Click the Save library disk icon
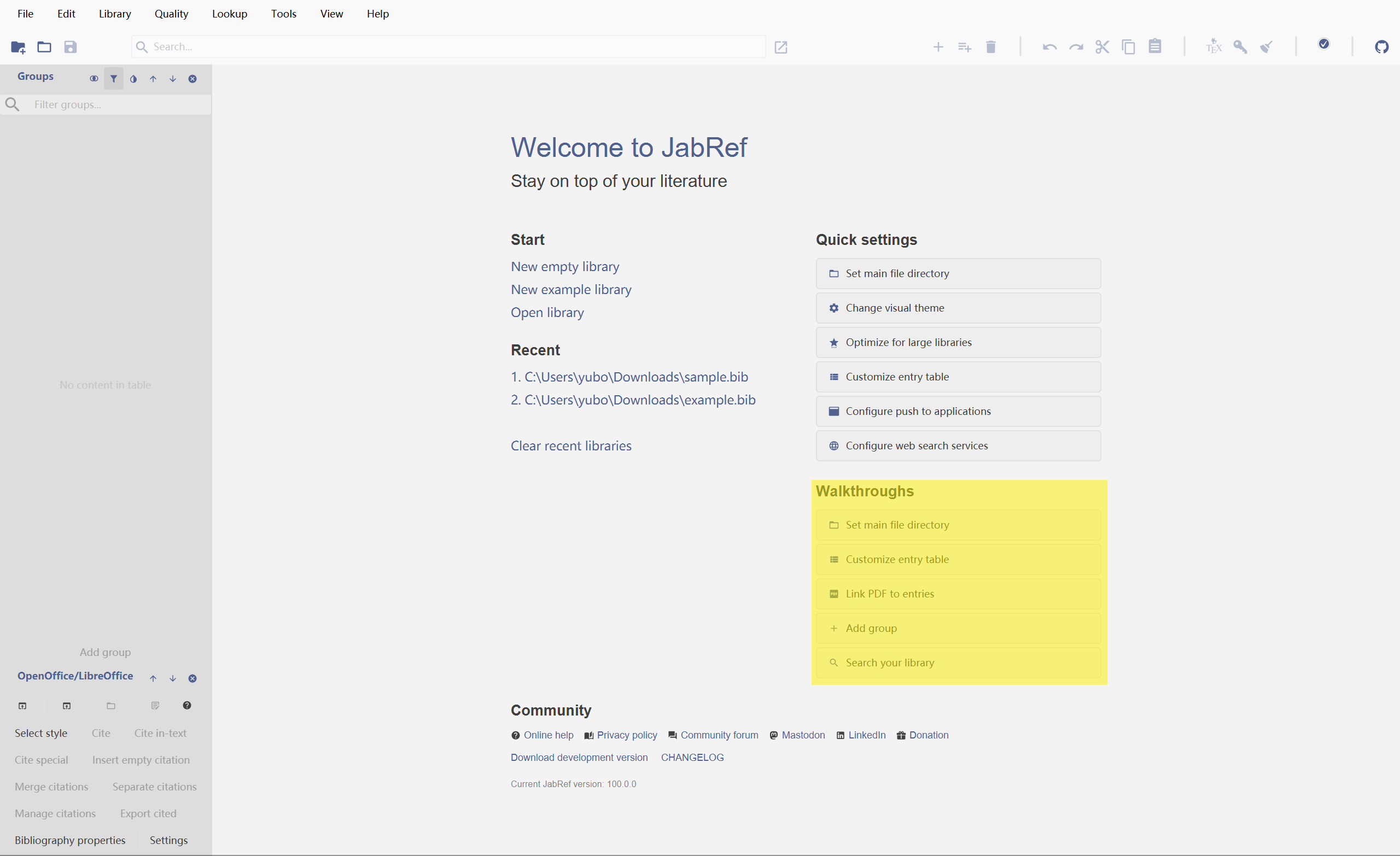The width and height of the screenshot is (1400, 856). click(x=71, y=47)
